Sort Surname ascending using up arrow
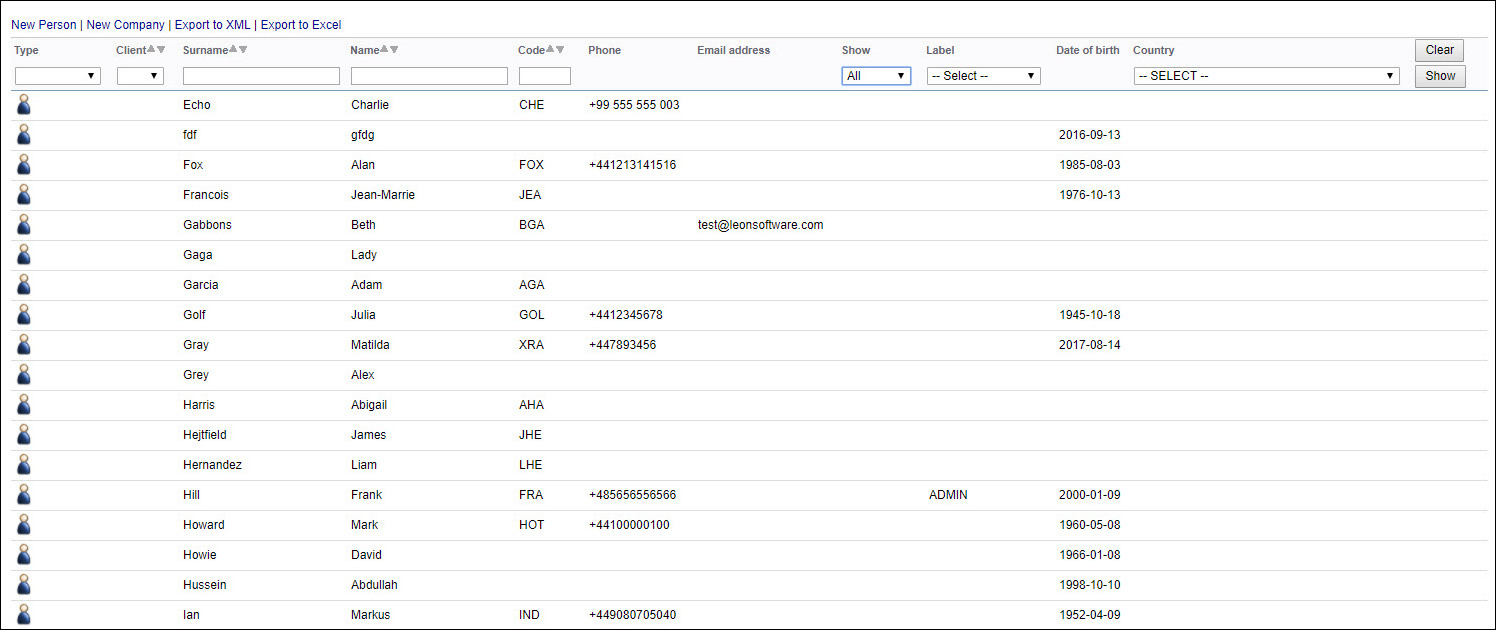Viewport: 1496px width, 630px height. [233, 50]
